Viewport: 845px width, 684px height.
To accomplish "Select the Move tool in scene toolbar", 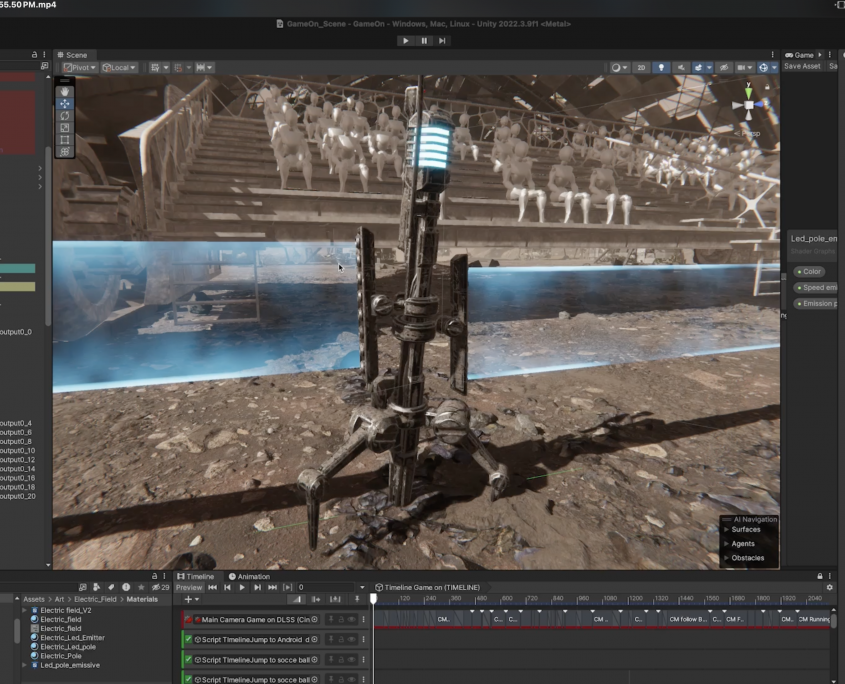I will click(x=65, y=103).
